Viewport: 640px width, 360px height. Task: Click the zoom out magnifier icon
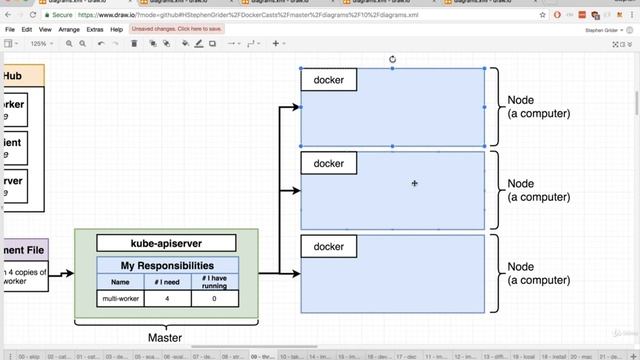coord(82,43)
